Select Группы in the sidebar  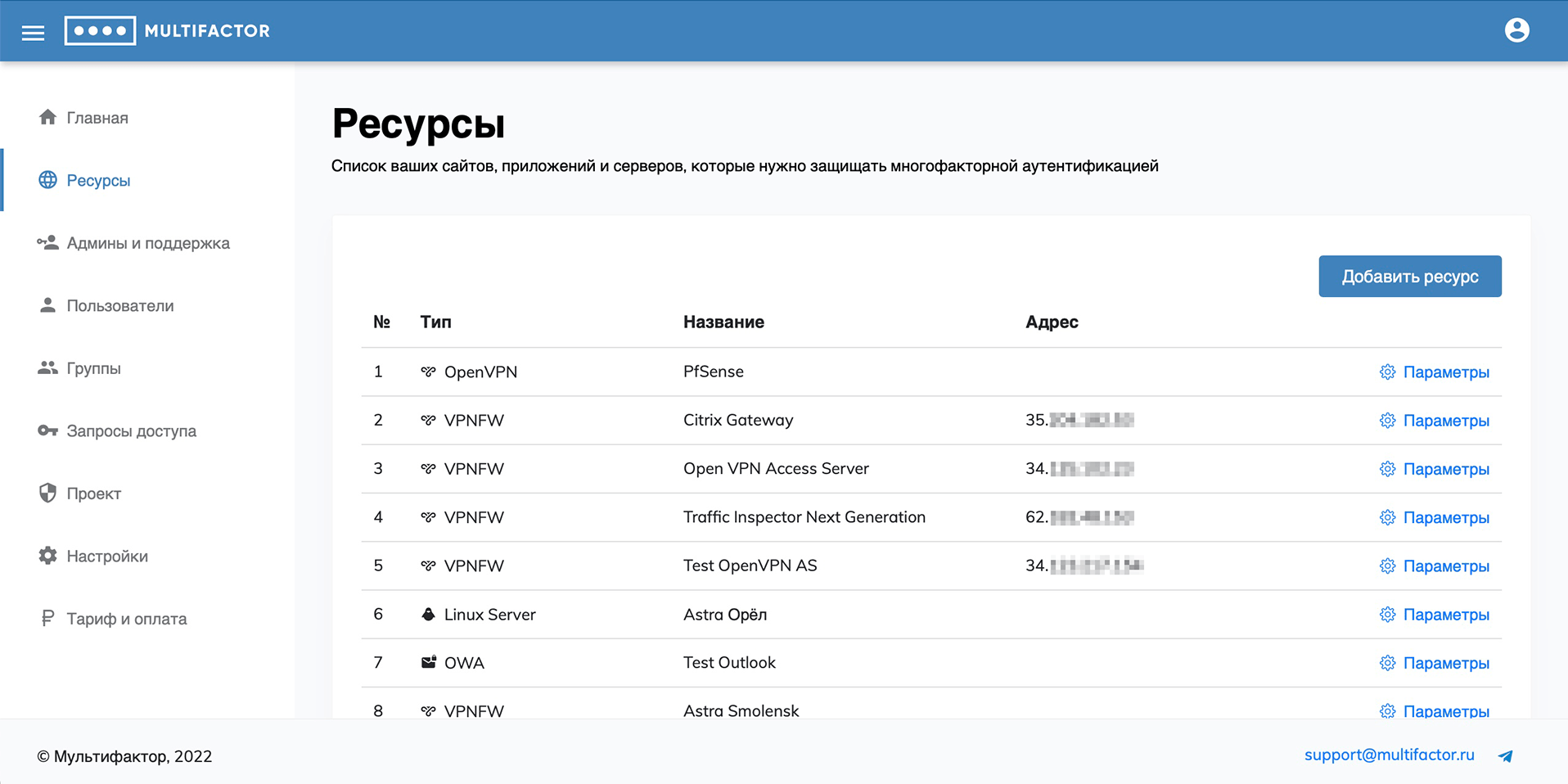pos(93,368)
